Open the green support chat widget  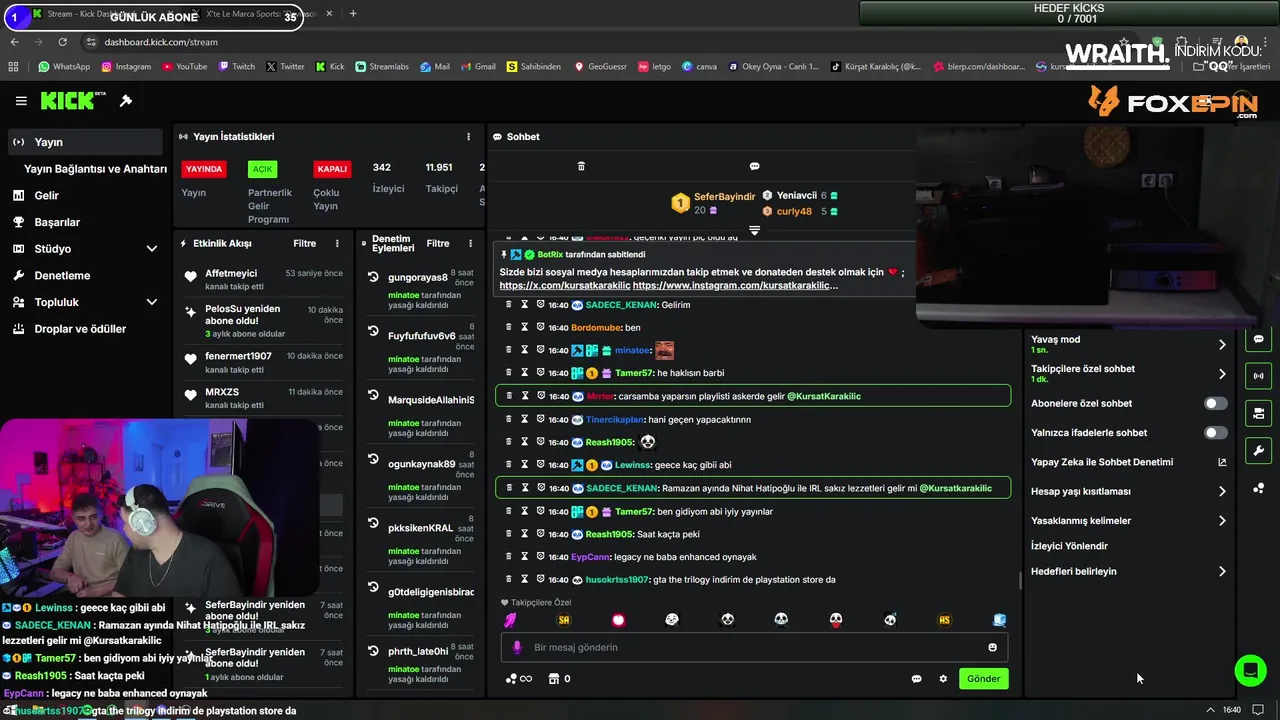[x=1250, y=670]
